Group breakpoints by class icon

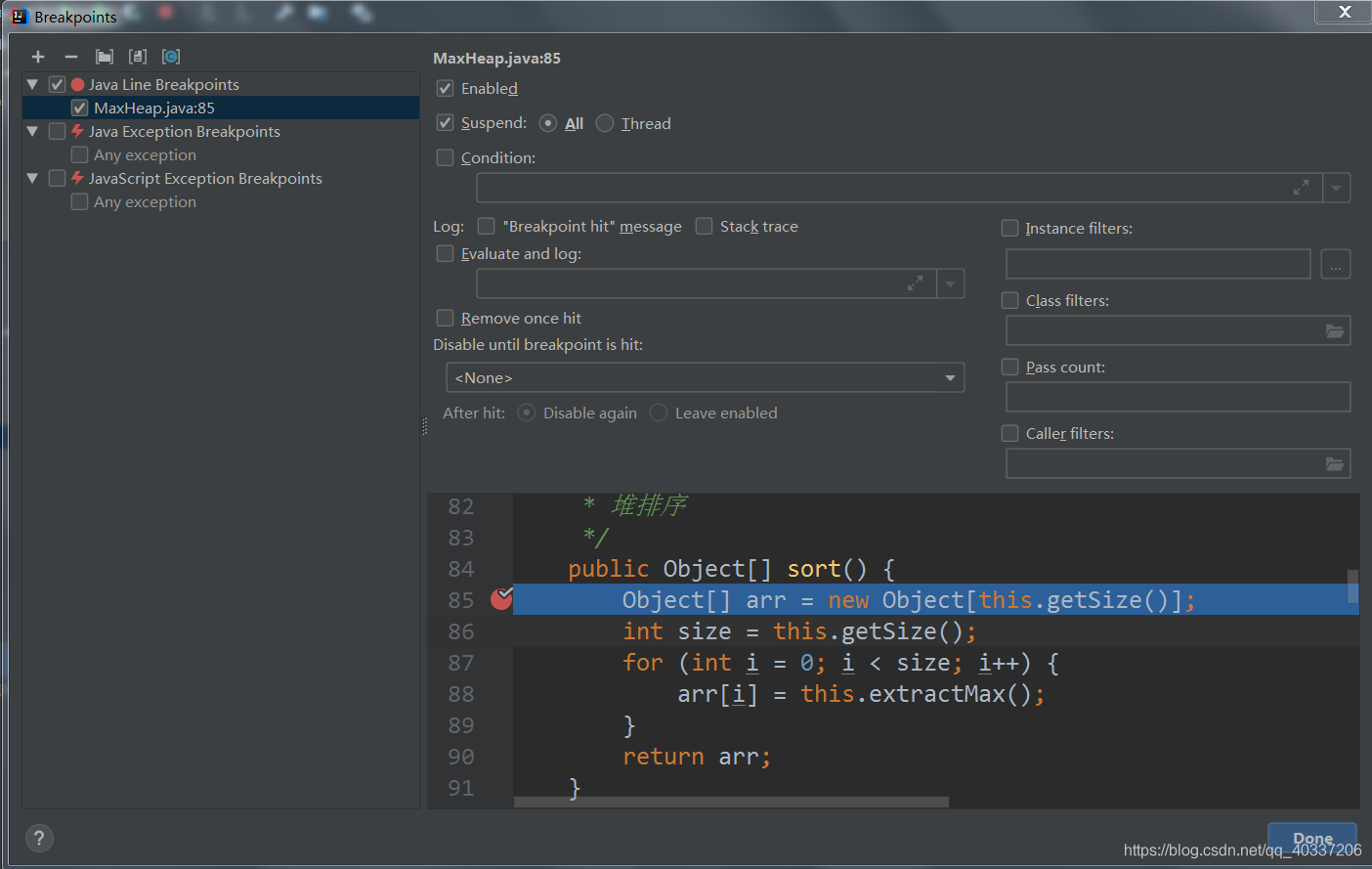(171, 57)
